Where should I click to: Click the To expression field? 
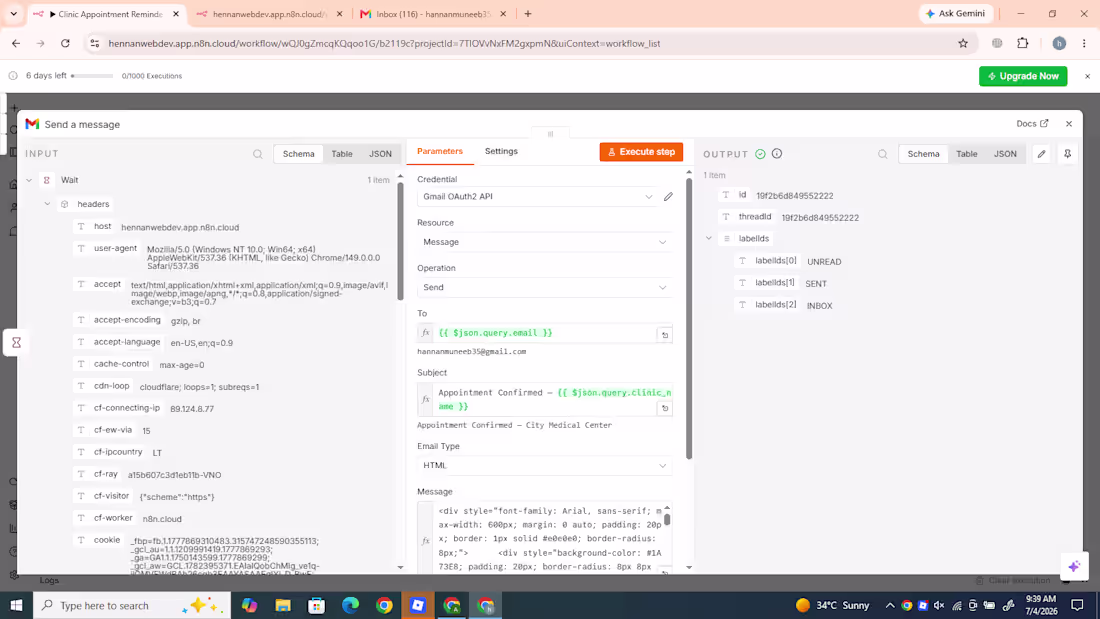coord(545,333)
